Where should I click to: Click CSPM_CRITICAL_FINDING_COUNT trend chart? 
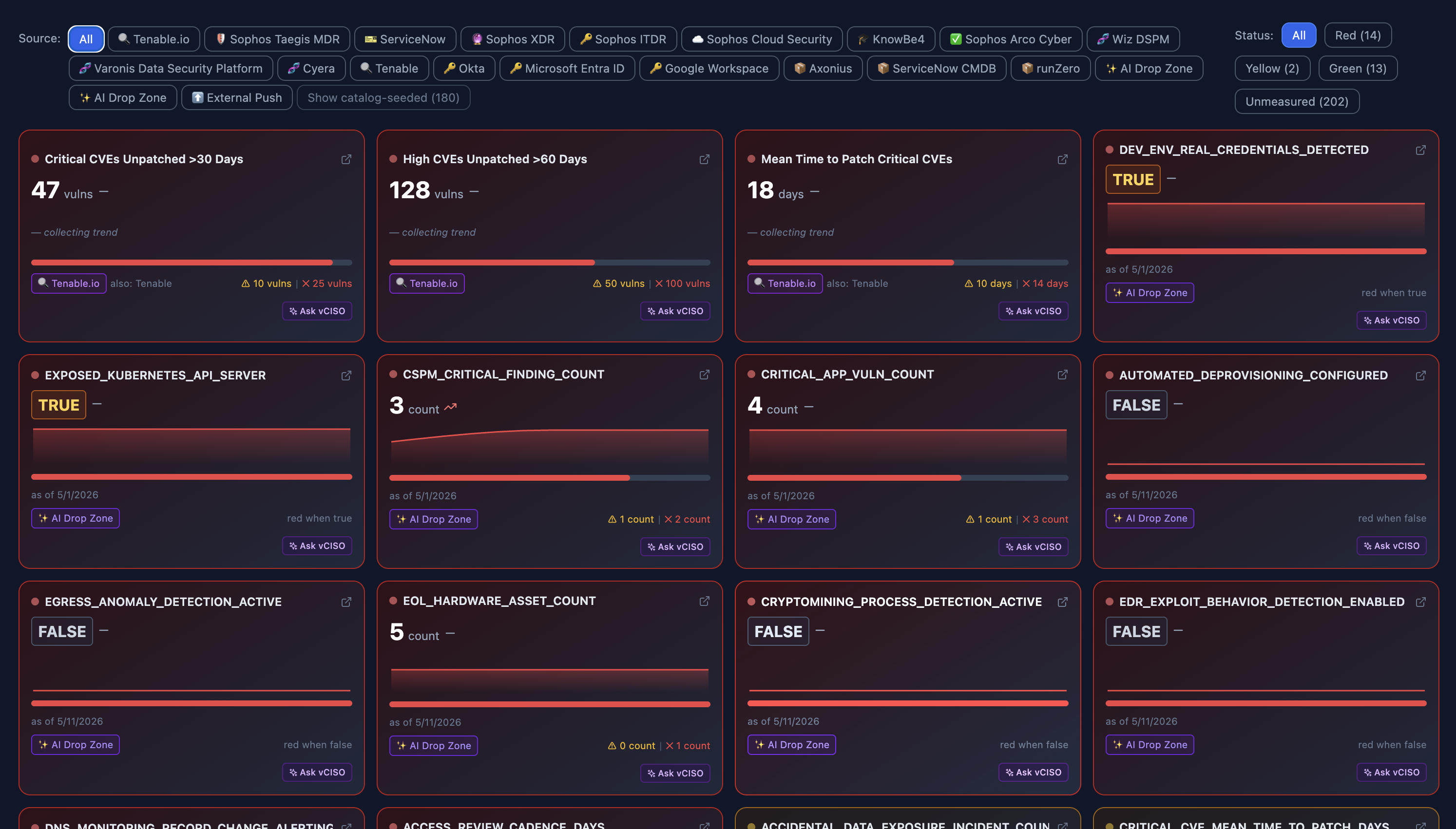click(x=550, y=447)
